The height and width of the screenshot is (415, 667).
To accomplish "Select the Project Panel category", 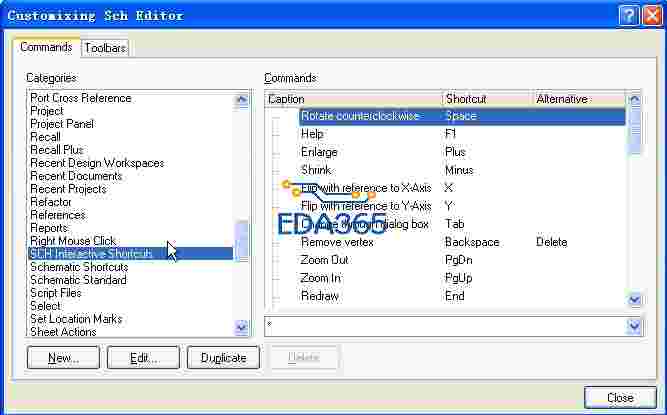I will click(x=62, y=124).
